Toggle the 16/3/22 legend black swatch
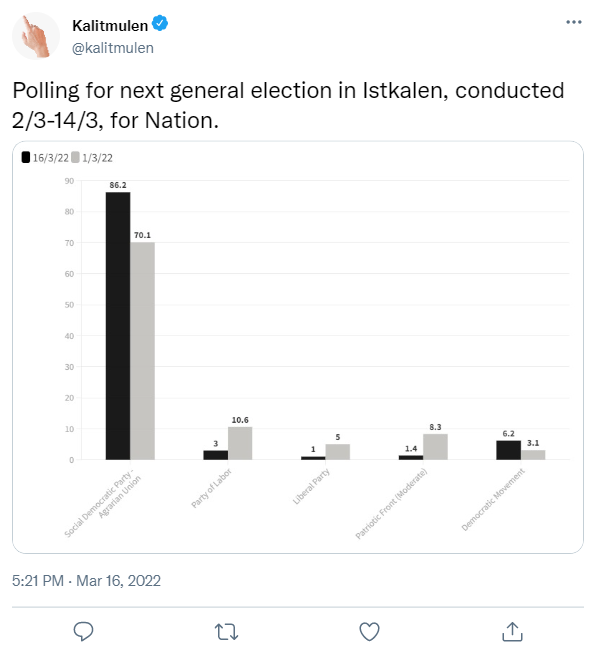 coord(26,157)
